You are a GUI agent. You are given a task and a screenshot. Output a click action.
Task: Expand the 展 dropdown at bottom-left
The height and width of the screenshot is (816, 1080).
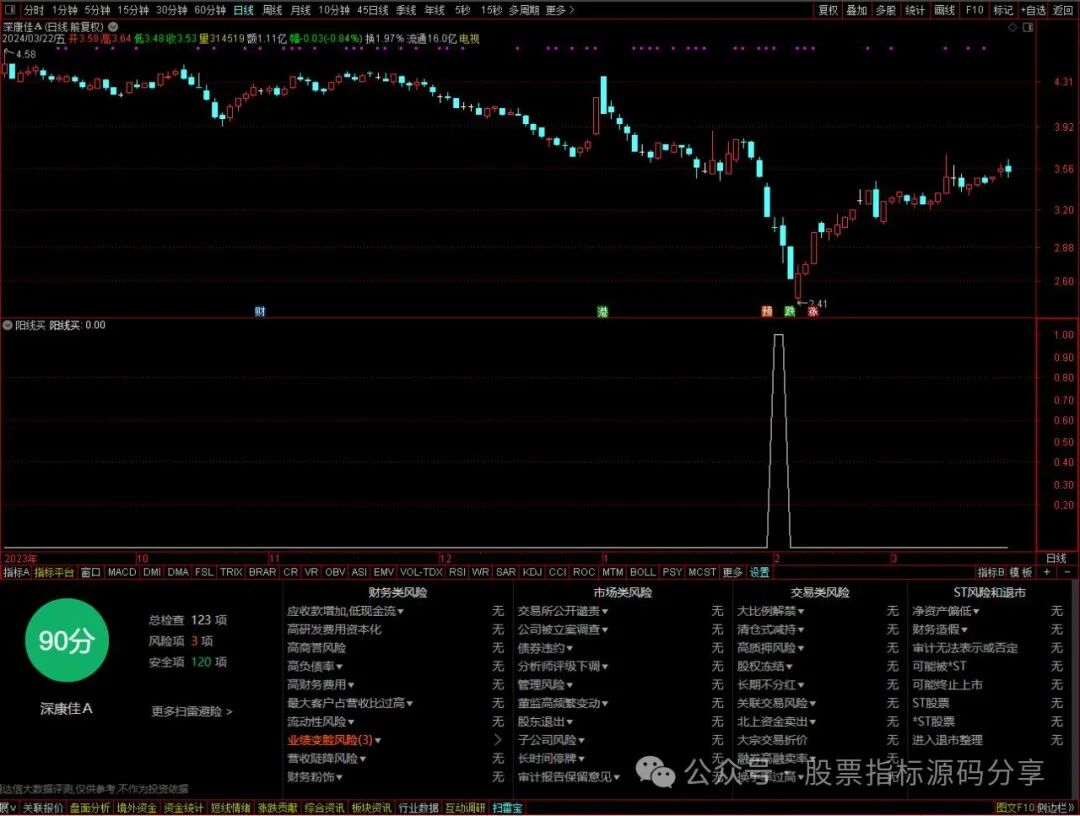point(9,808)
